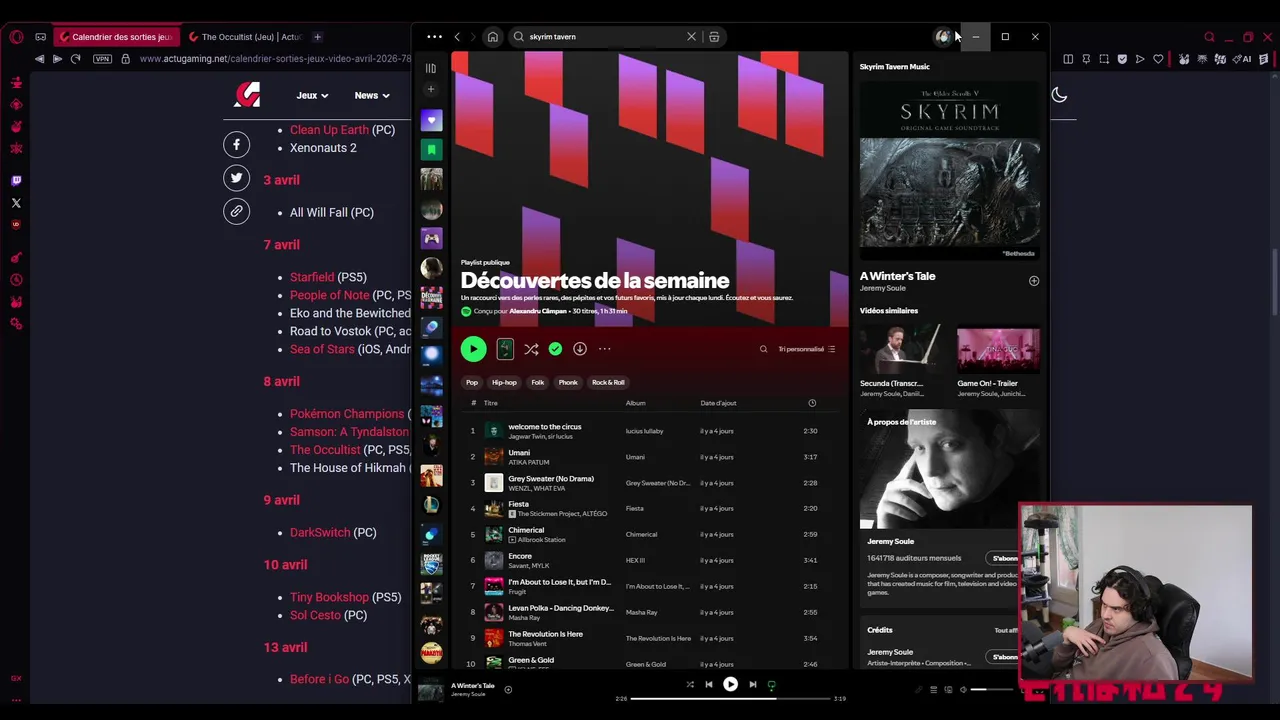The image size is (1280, 720).
Task: Toggle the green repeat button in the player
Action: coord(771,685)
